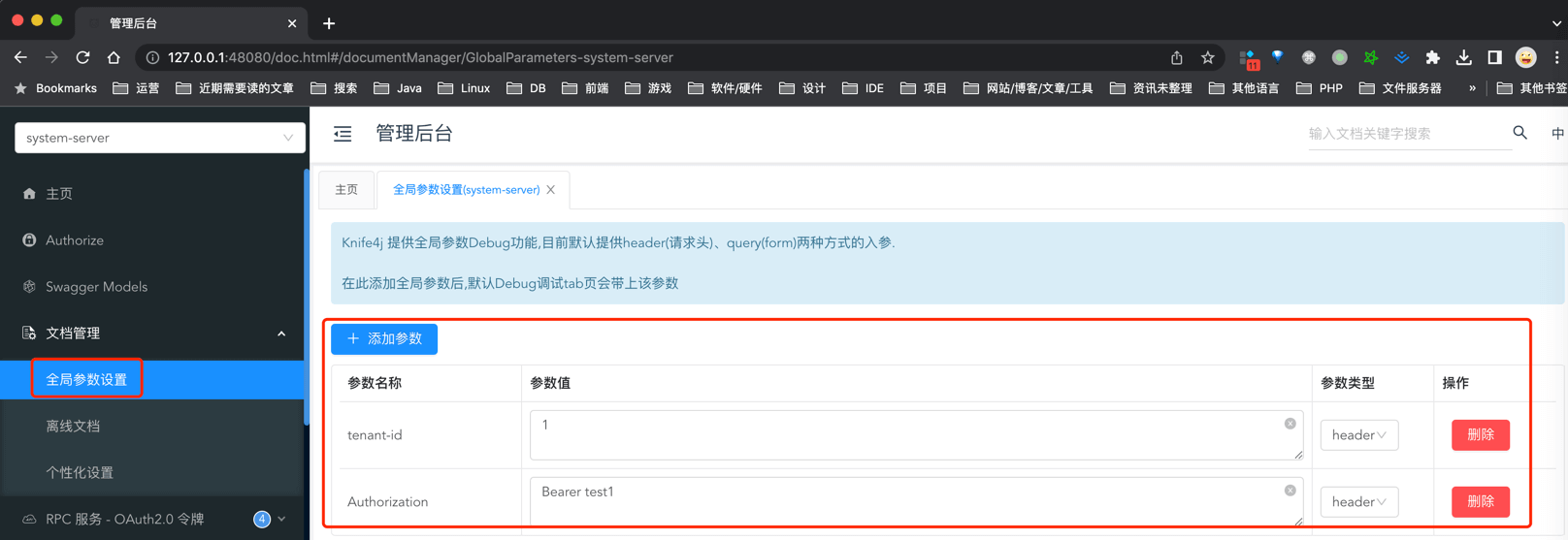
Task: Clear the Authorization value with the clear icon
Action: tap(1290, 491)
